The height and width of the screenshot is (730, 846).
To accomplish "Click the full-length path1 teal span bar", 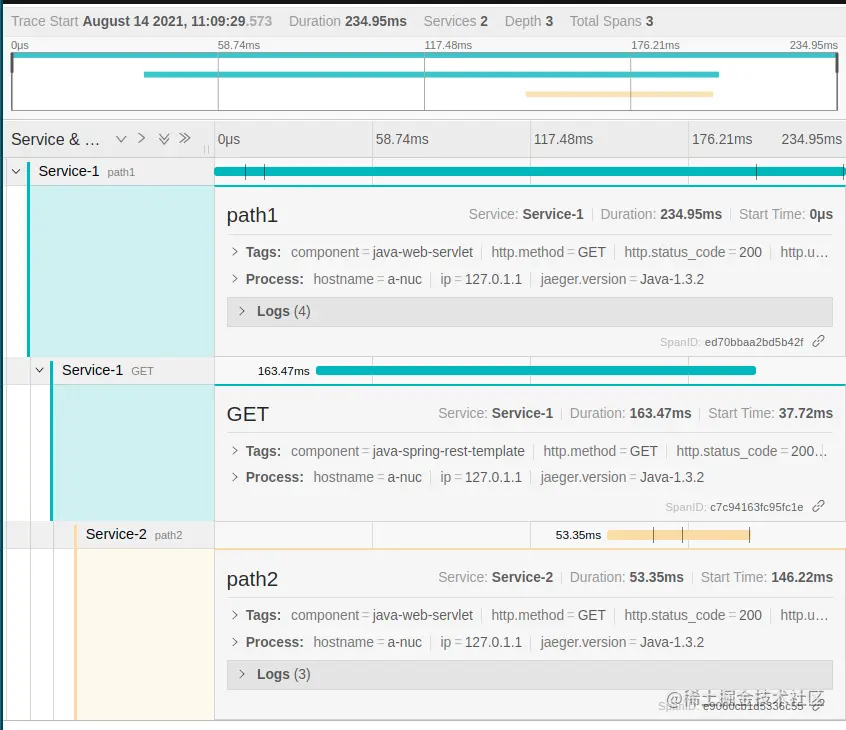I will click(529, 172).
